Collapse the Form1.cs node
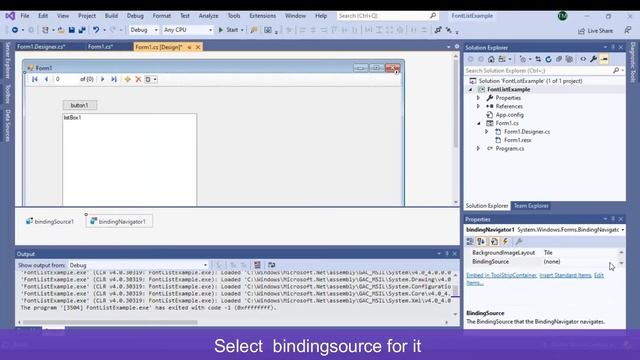This screenshot has width=640, height=360. click(x=479, y=123)
